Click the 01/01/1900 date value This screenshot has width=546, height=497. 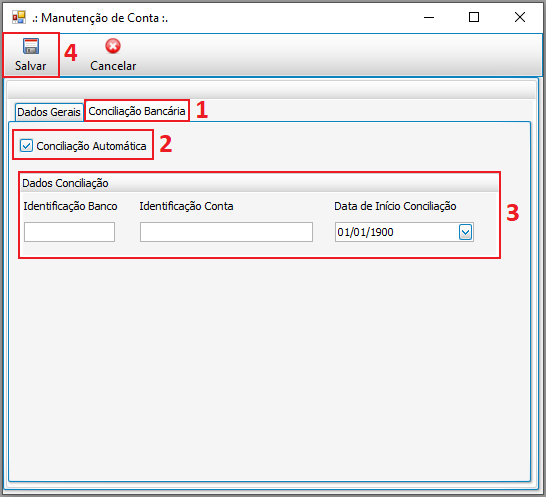[x=365, y=232]
